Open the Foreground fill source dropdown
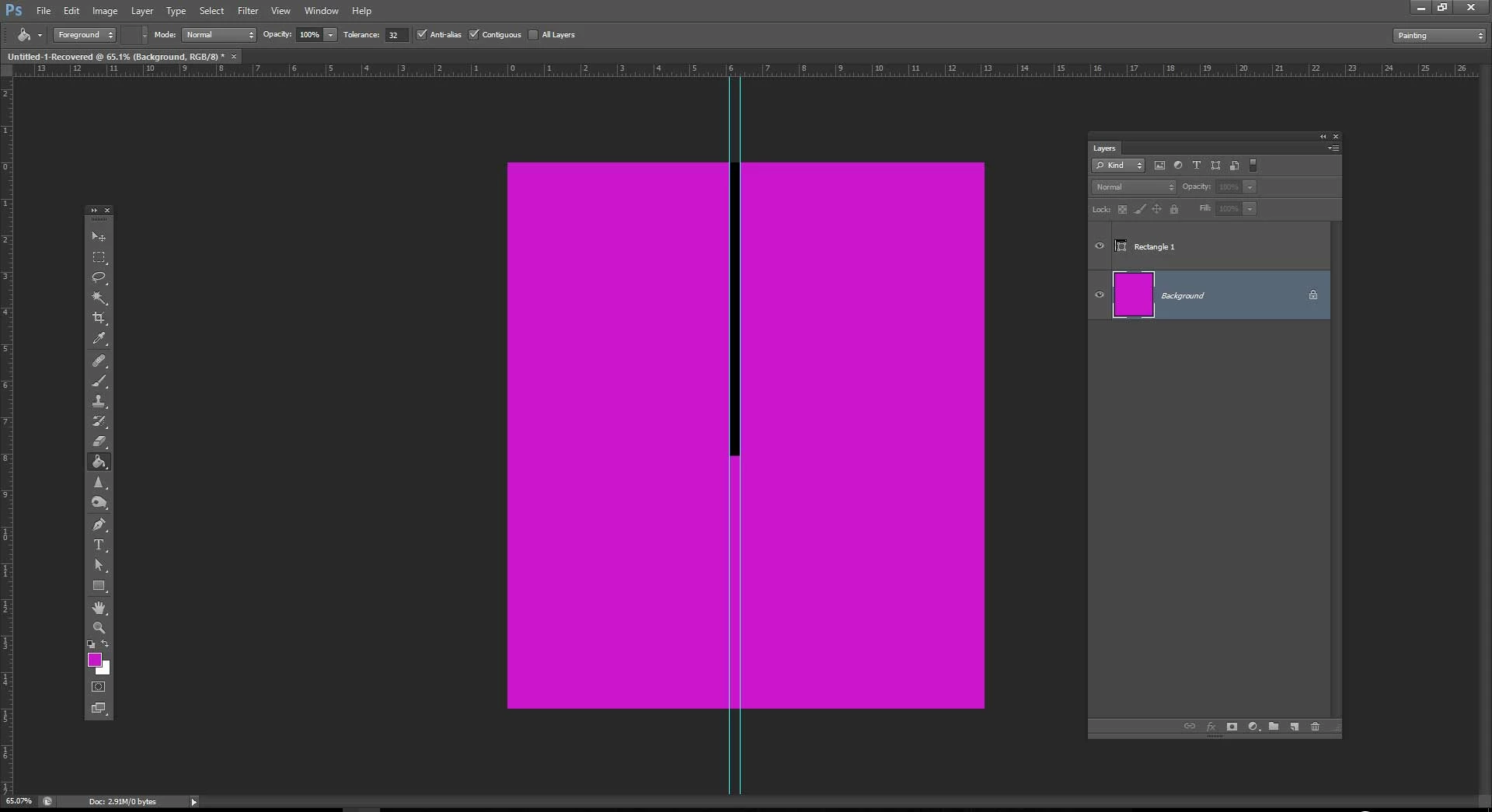 click(85, 35)
